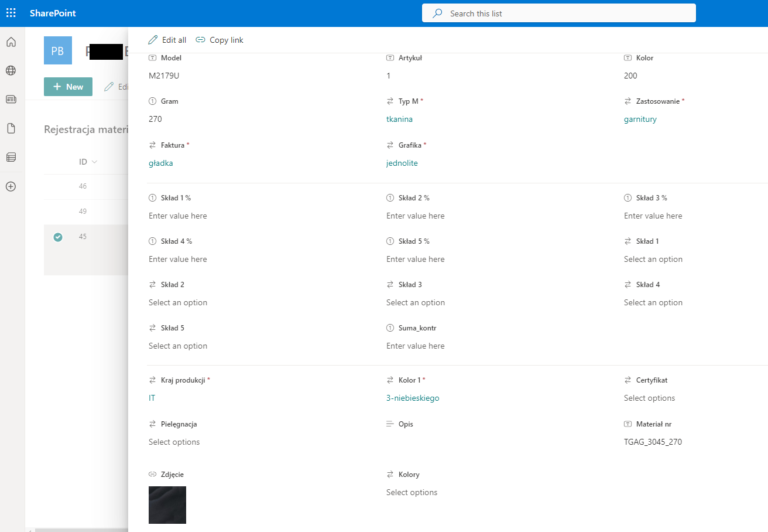This screenshot has width=768, height=532.
Task: Click the garnitury value under Zastosowanie
Action: click(x=641, y=119)
